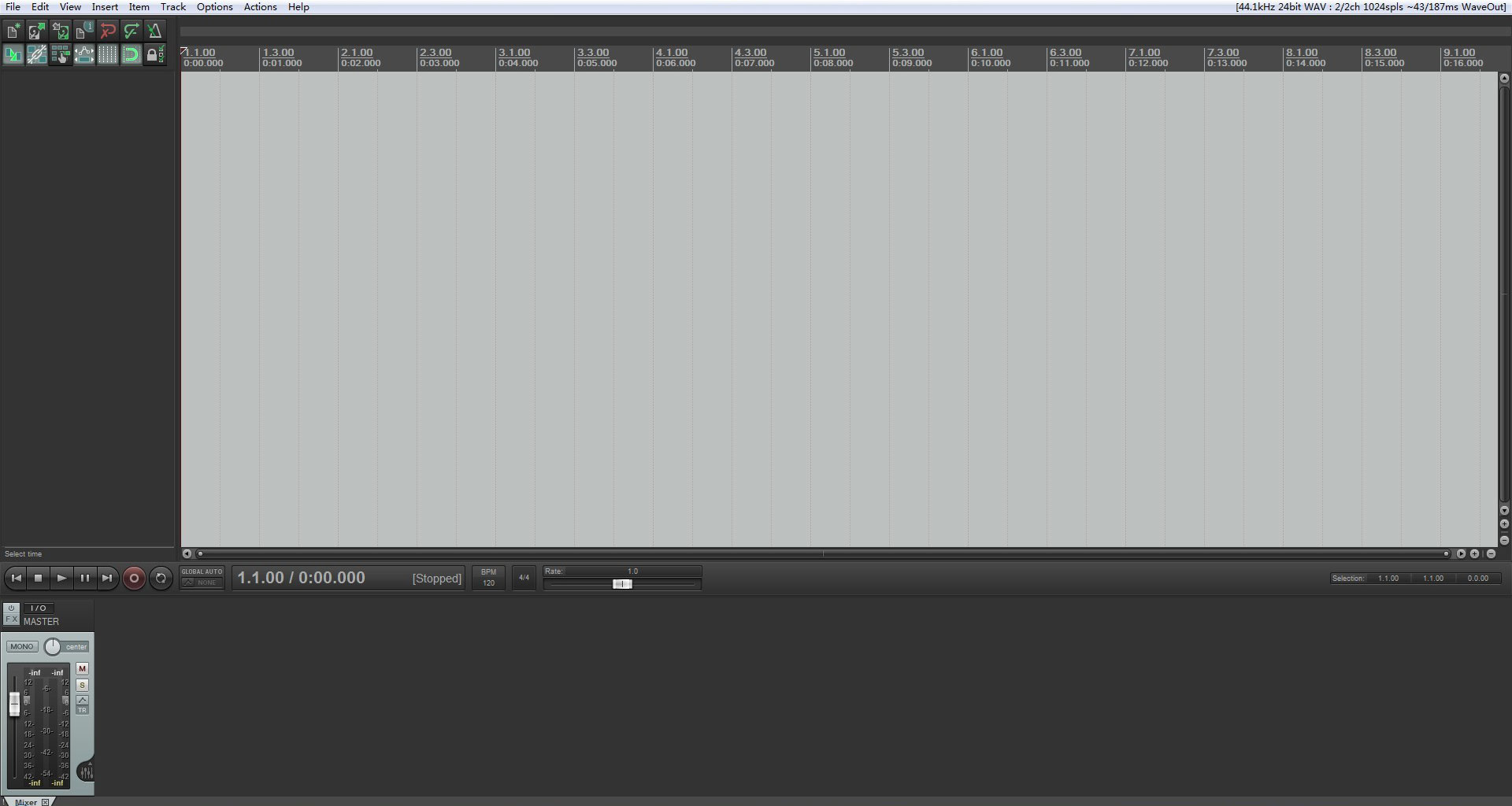The width and height of the screenshot is (1512, 806).
Task: Open the Track menu
Action: click(173, 7)
